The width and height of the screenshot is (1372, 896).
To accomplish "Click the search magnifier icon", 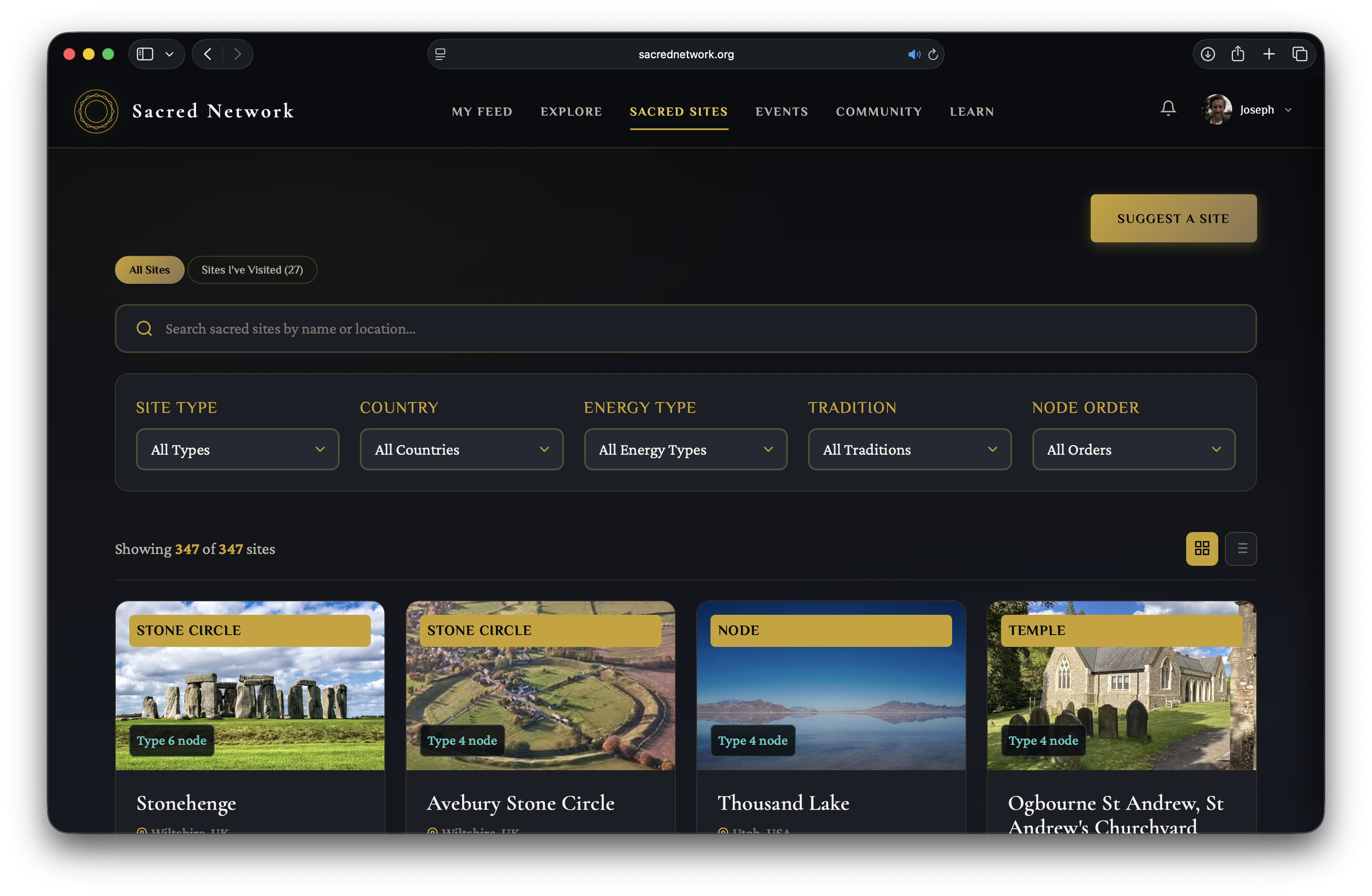I will [x=144, y=329].
